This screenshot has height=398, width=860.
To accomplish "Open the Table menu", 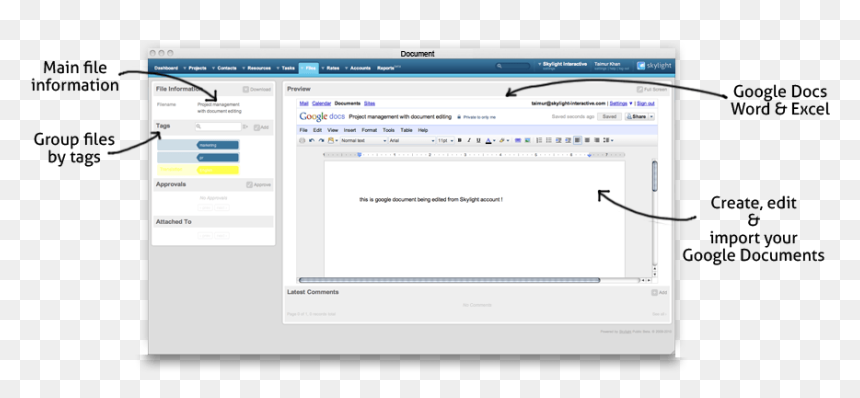I will click(x=406, y=130).
